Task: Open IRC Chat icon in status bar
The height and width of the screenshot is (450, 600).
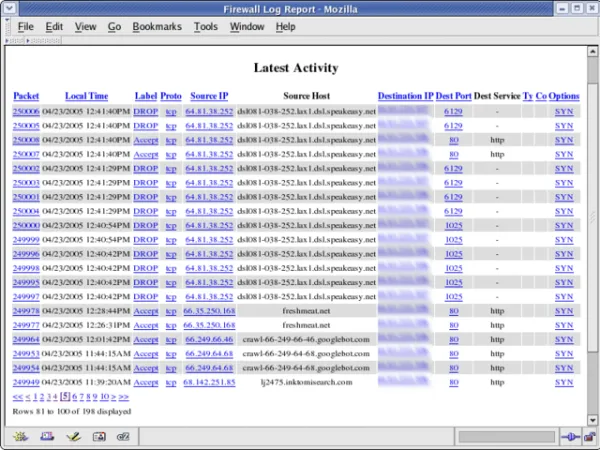Action: (x=123, y=436)
